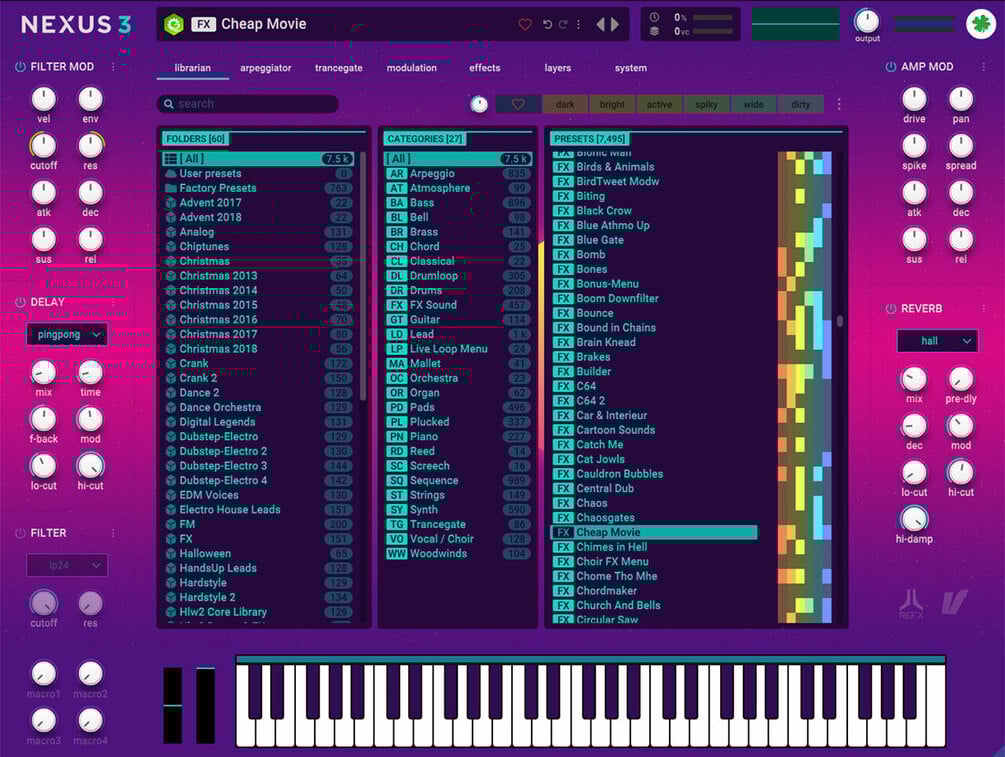Open the tag filter three-dot options

click(839, 104)
